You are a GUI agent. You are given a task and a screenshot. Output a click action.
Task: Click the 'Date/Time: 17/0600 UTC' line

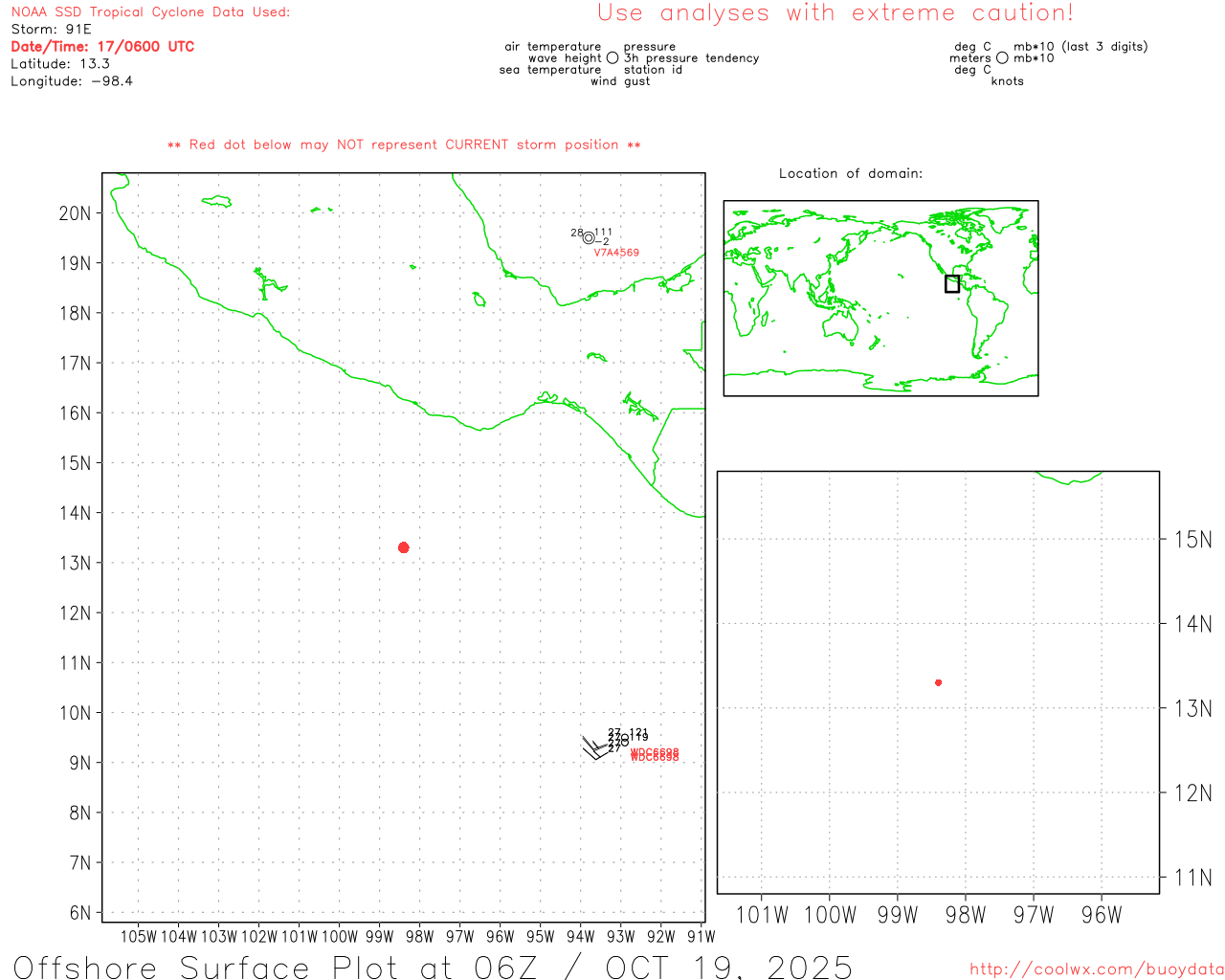102,47
